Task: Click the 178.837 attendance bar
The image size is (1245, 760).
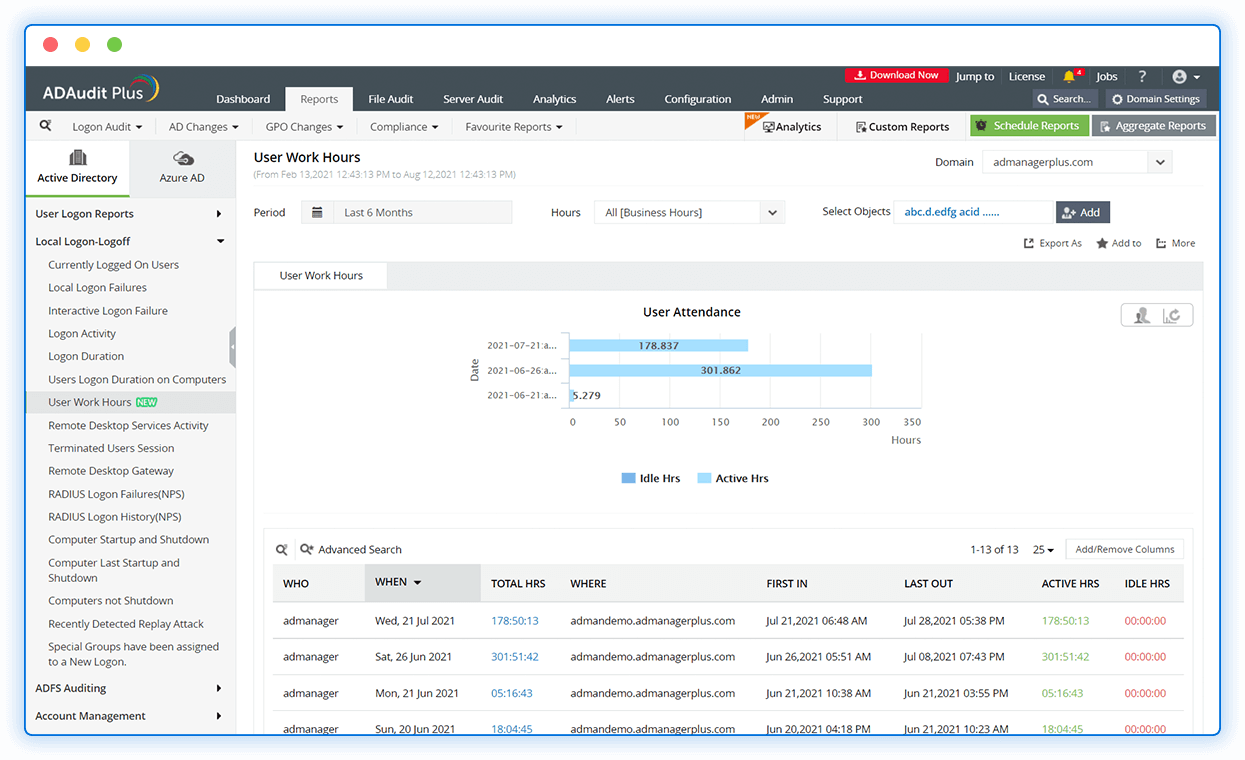Action: (658, 345)
